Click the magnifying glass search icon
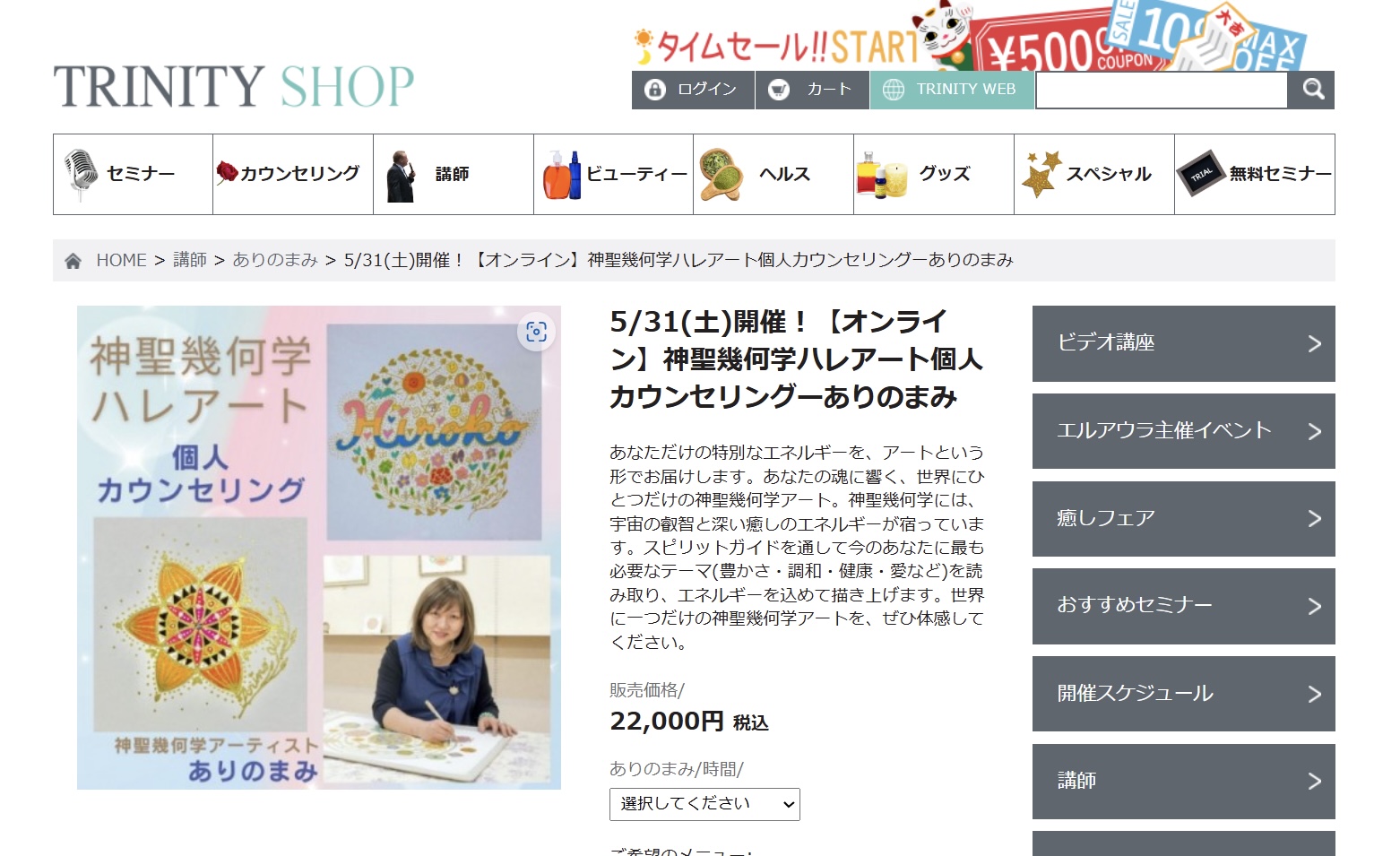1400x856 pixels. click(x=1312, y=90)
